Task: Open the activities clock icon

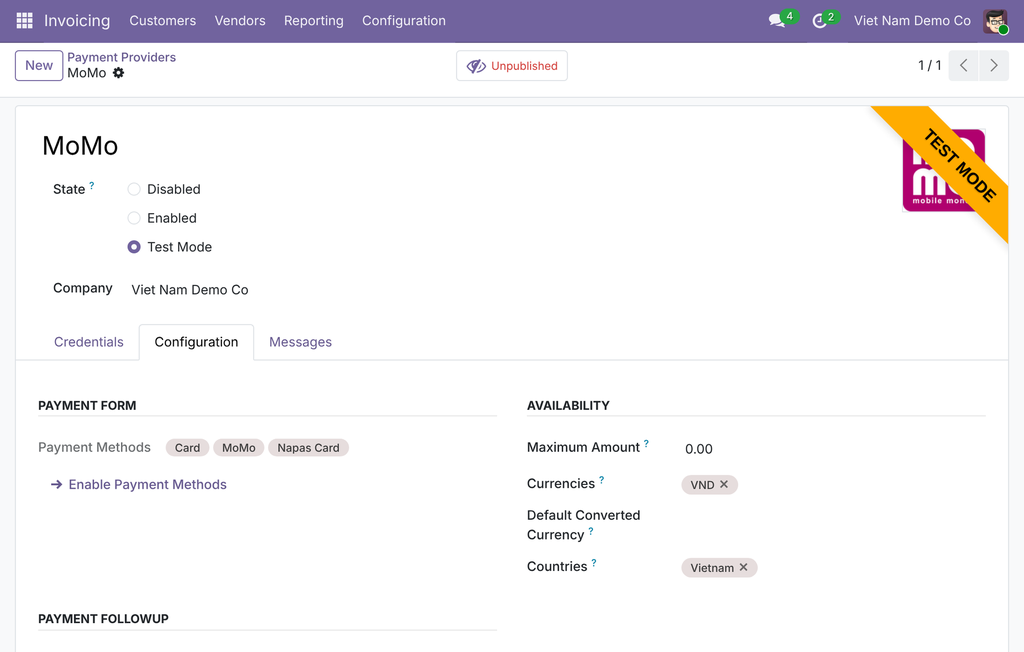Action: tap(820, 21)
